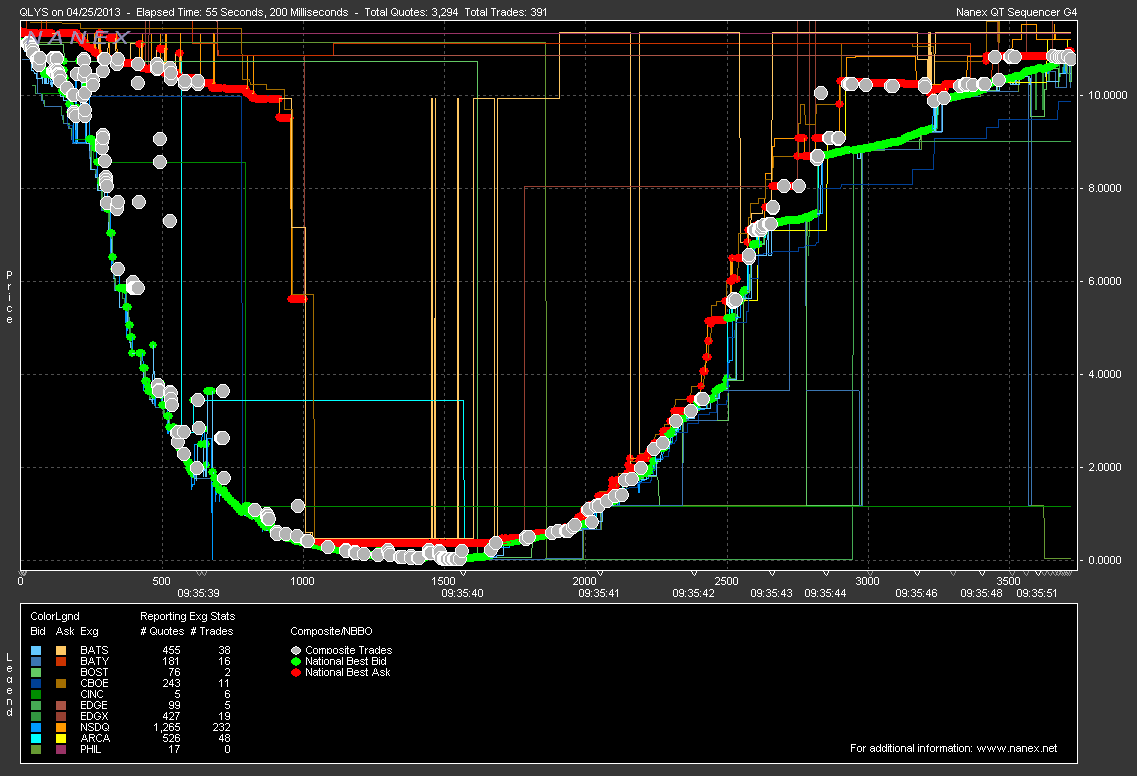This screenshot has width=1137, height=776.
Task: Select the BATY bid color swatch
Action: pyautogui.click(x=36, y=661)
